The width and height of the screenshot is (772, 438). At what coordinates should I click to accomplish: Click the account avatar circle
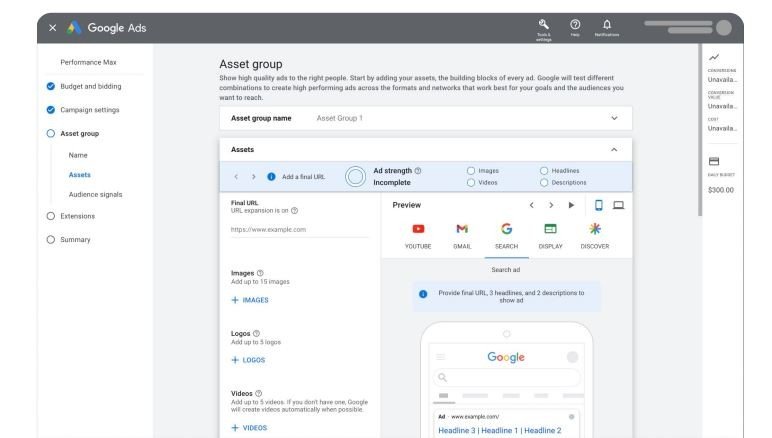(724, 28)
